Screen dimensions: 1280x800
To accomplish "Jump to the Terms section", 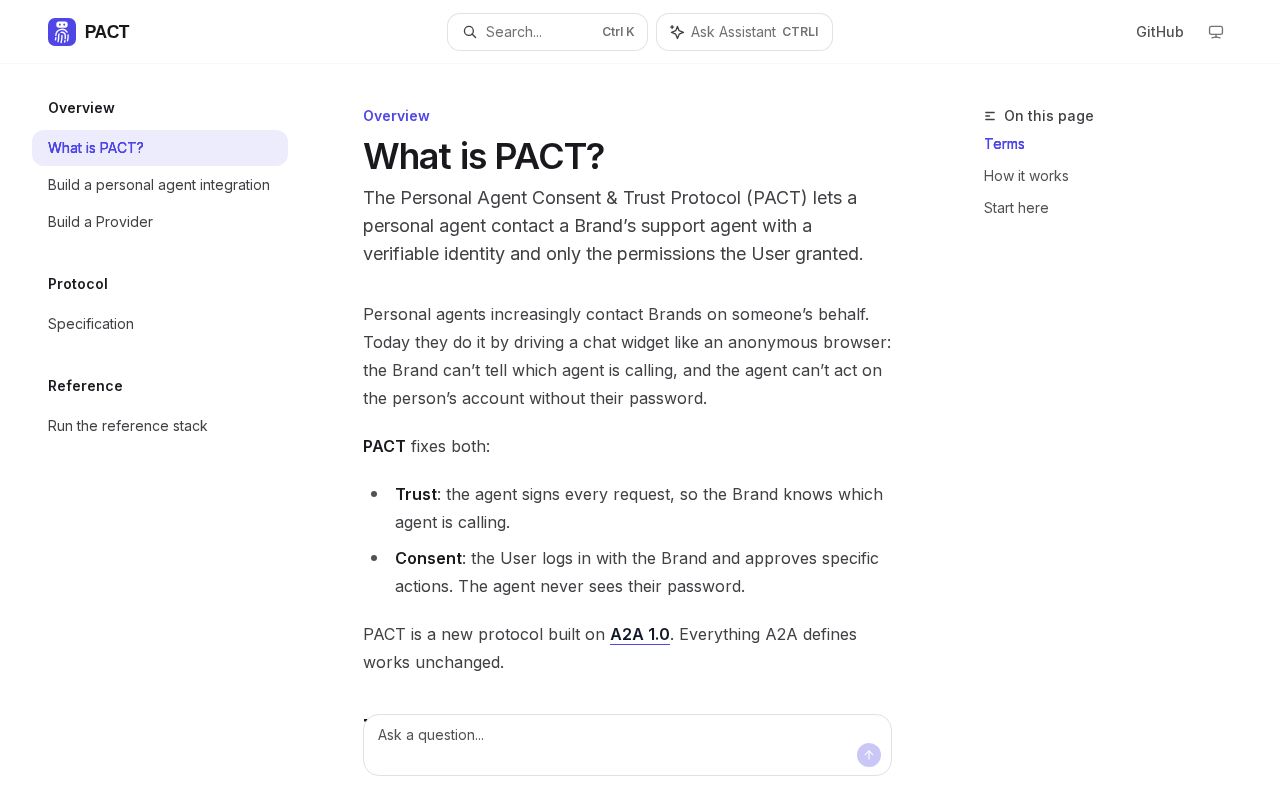I will pos(1004,144).
